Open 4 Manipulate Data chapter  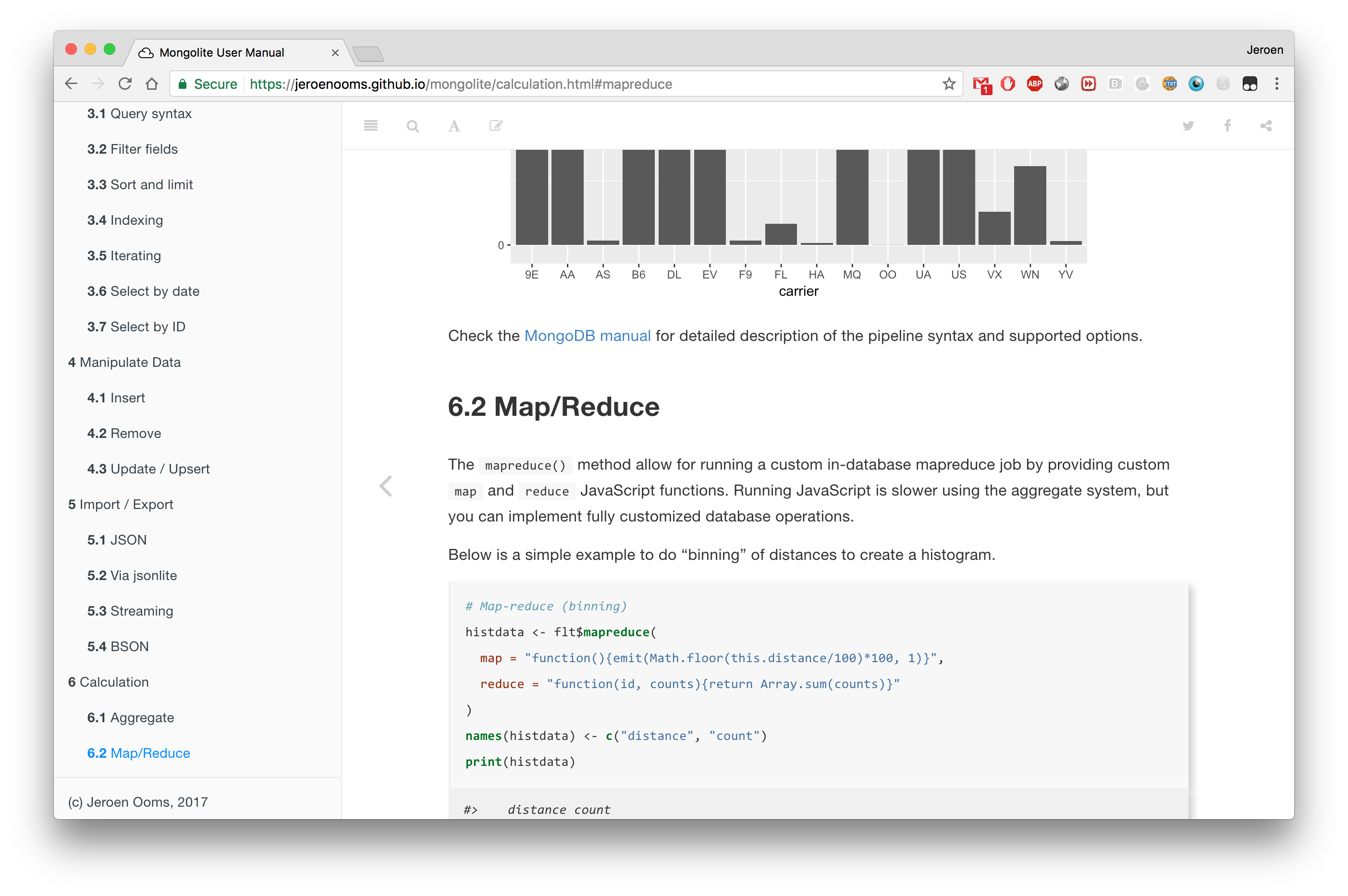(x=124, y=362)
